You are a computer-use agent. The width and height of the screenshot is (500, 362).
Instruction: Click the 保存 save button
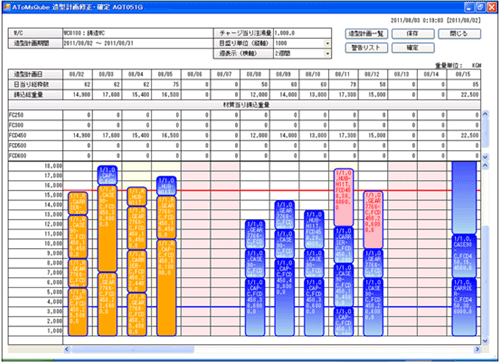413,34
